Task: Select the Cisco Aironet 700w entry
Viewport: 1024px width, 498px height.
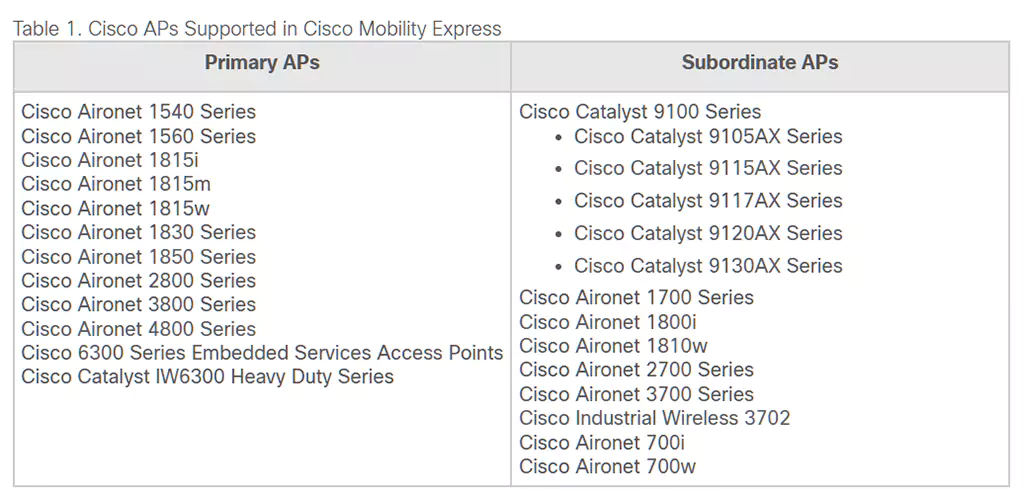Action: (608, 466)
